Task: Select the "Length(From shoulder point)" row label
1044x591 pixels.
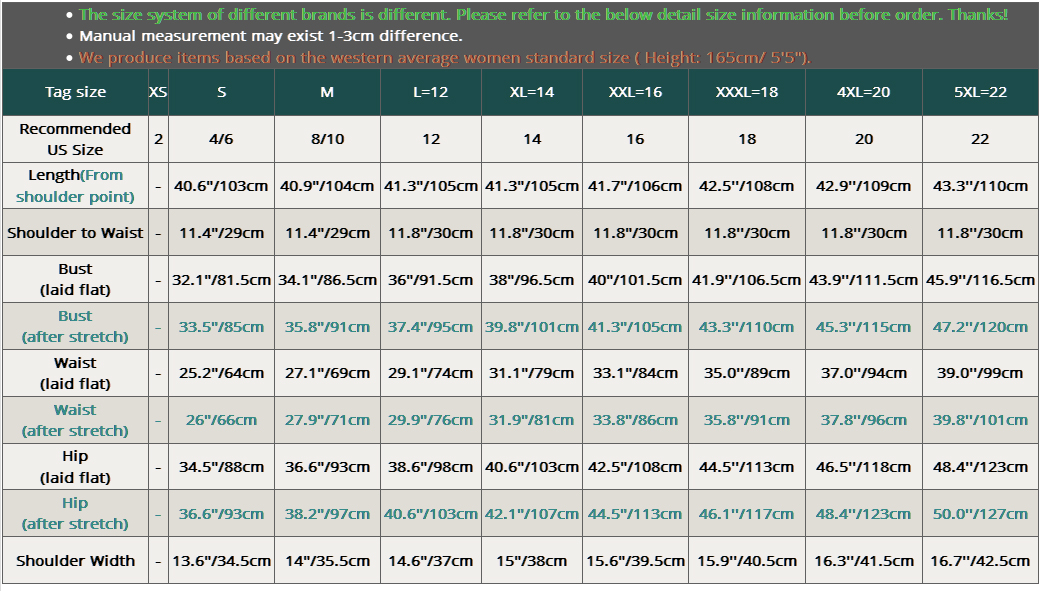Action: 75,186
